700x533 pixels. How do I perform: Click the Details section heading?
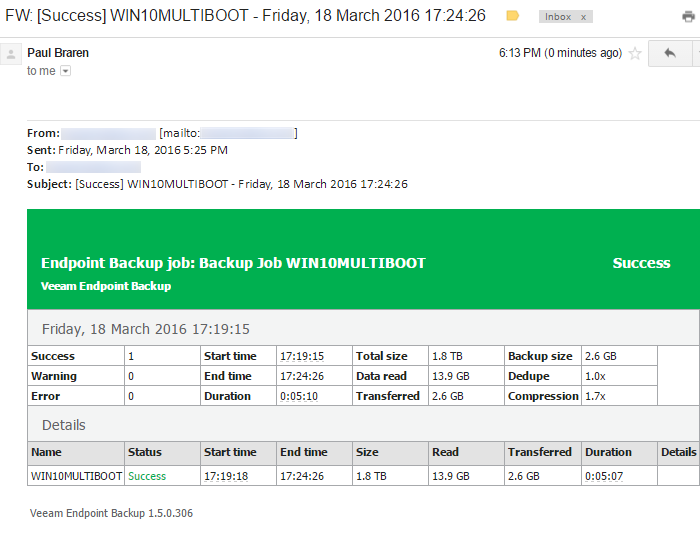click(x=63, y=425)
